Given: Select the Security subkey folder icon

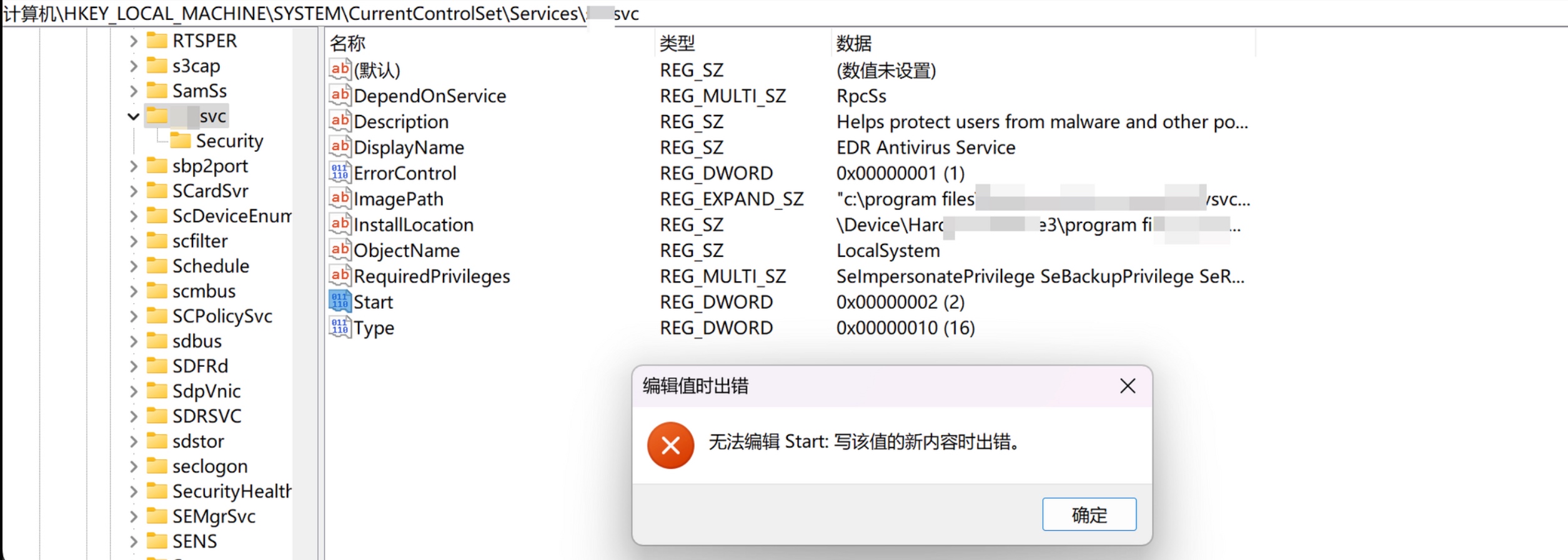Looking at the screenshot, I should 181,141.
